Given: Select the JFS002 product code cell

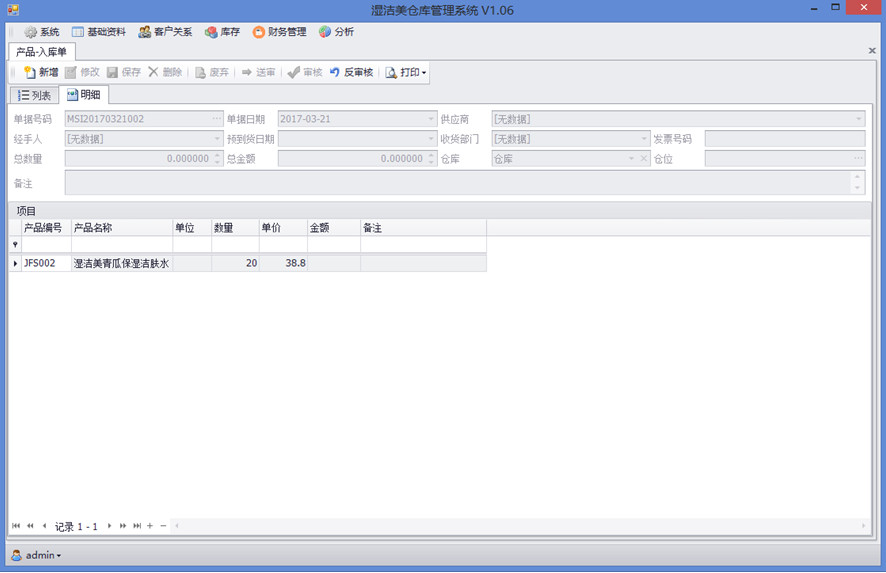Looking at the screenshot, I should (x=46, y=263).
